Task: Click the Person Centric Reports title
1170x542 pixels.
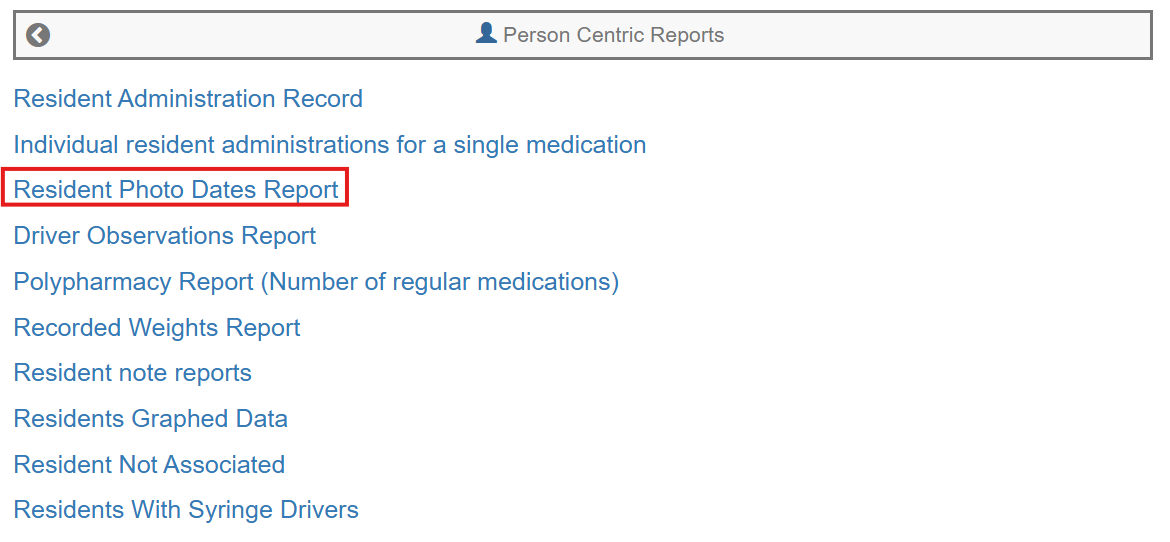Action: [x=613, y=35]
